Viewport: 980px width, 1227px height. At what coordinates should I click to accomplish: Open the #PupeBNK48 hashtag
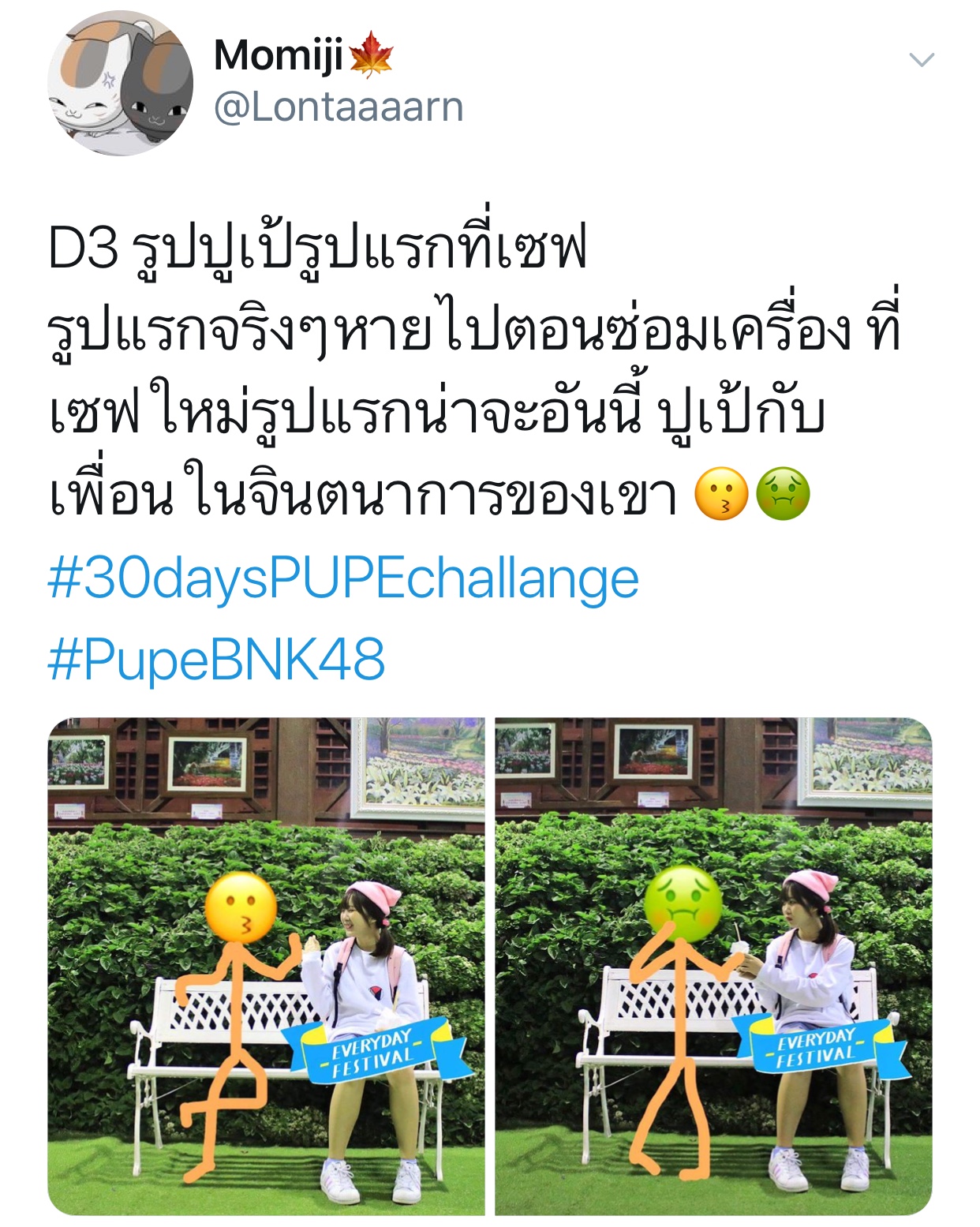pyautogui.click(x=217, y=660)
